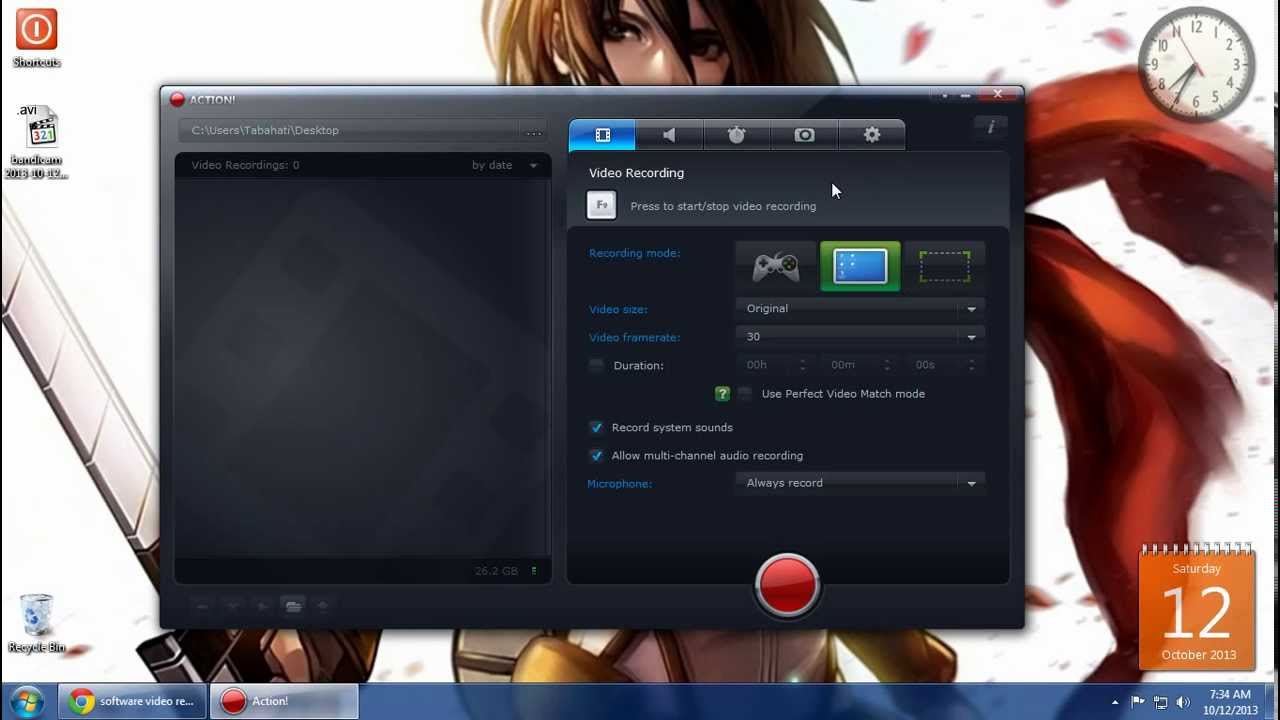
Task: Click the green question mark help icon
Action: point(722,394)
